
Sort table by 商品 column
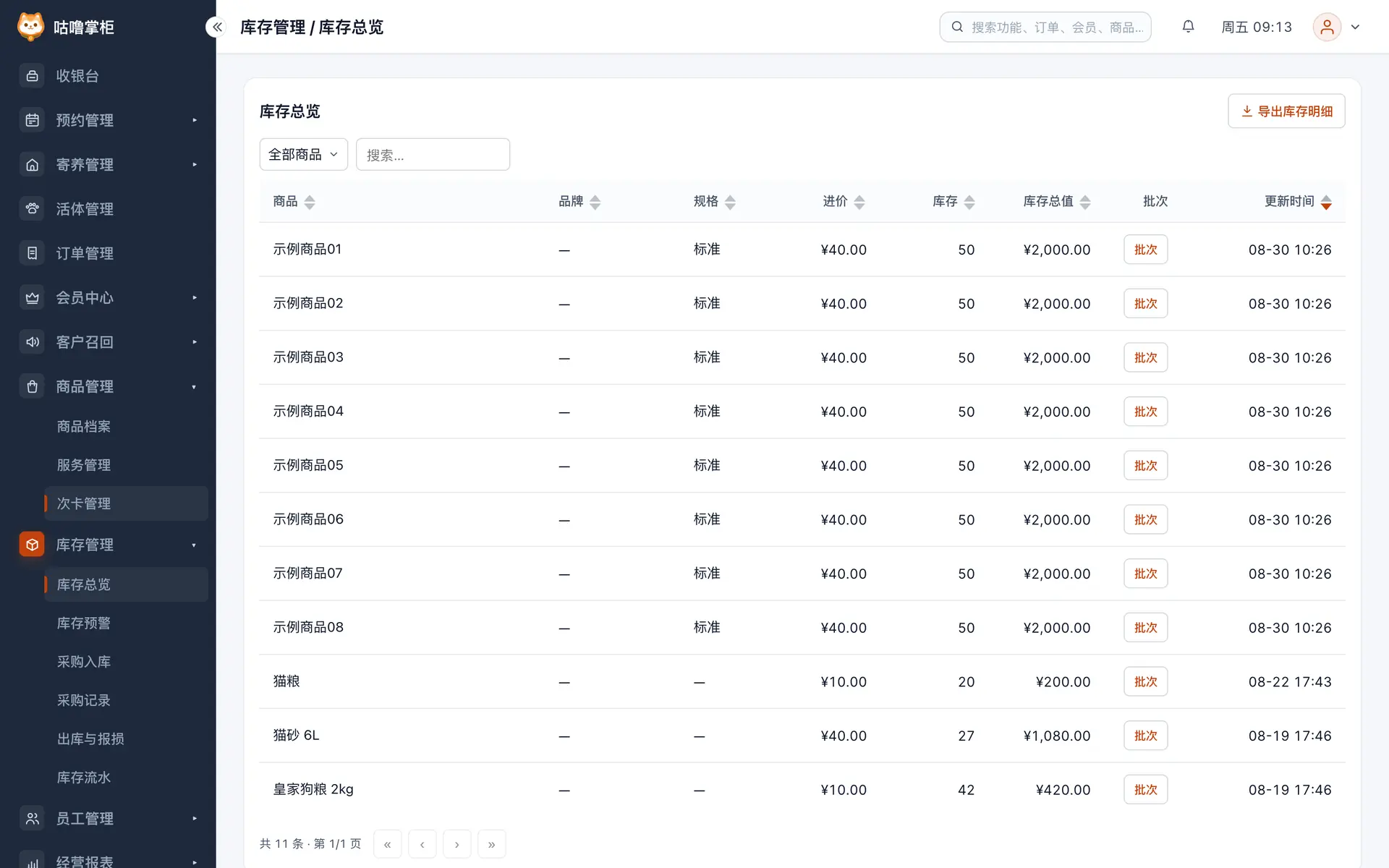(x=310, y=202)
